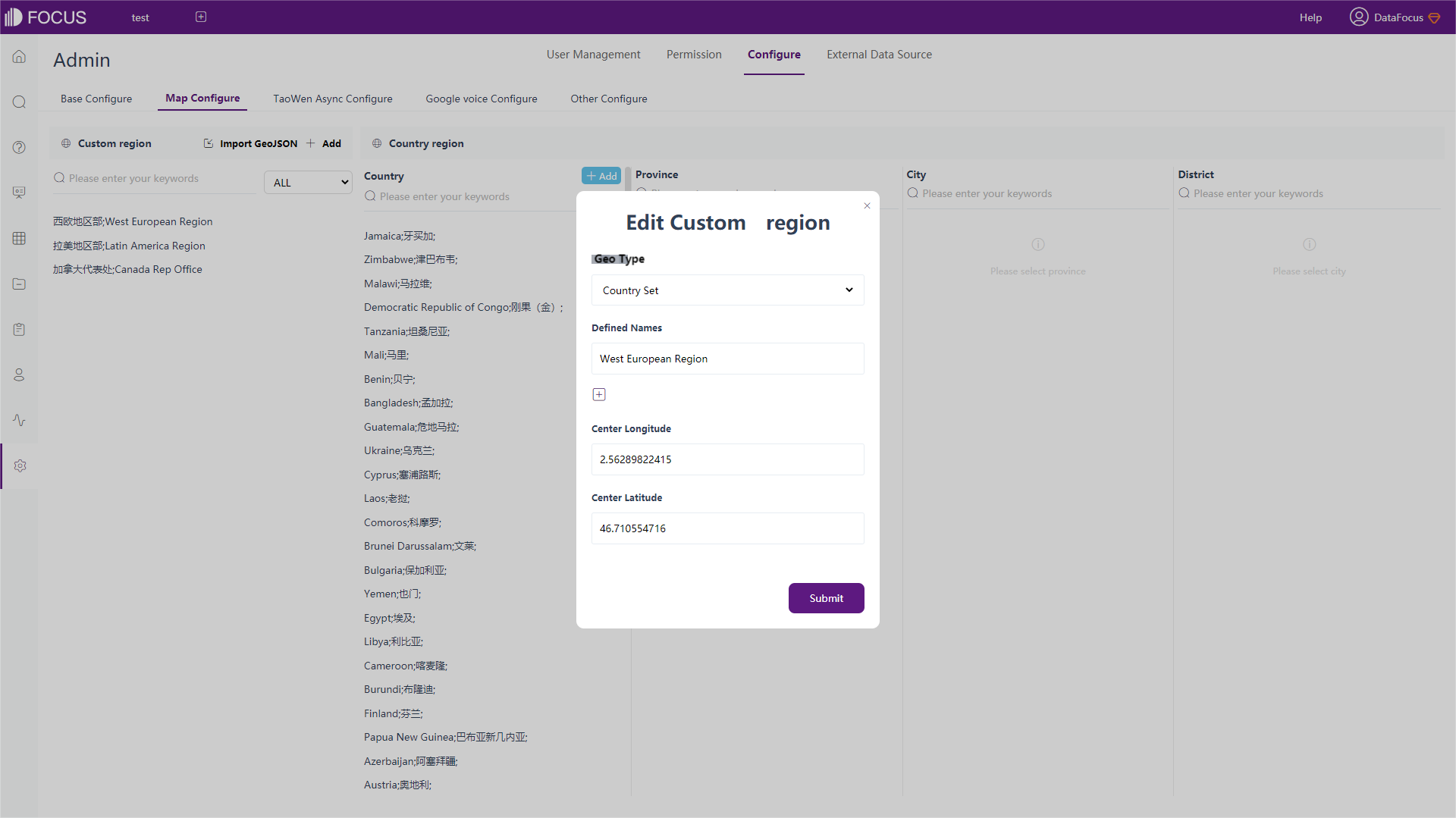This screenshot has width=1456, height=818.
Task: Open the folder resources sidebar icon
Action: click(x=19, y=284)
